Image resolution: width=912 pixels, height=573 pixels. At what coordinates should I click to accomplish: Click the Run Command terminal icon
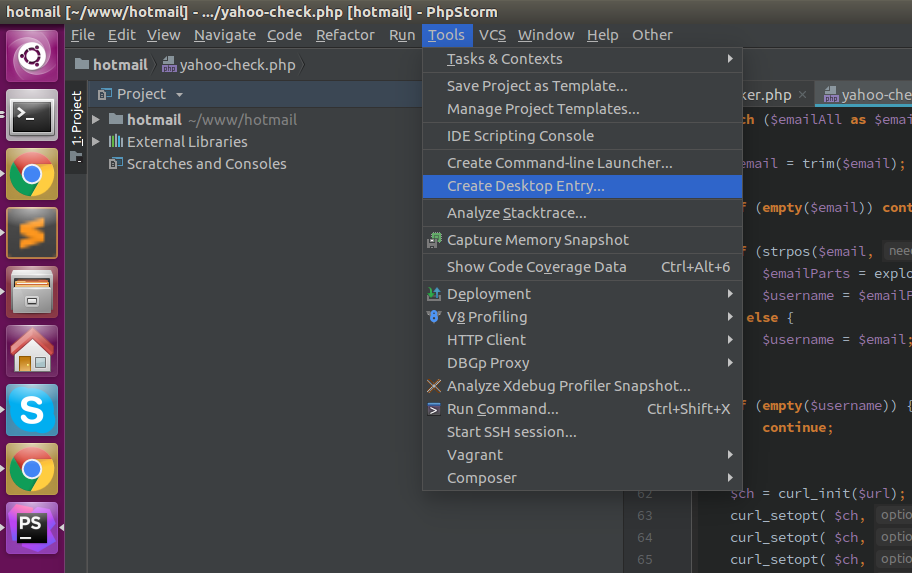click(x=434, y=409)
